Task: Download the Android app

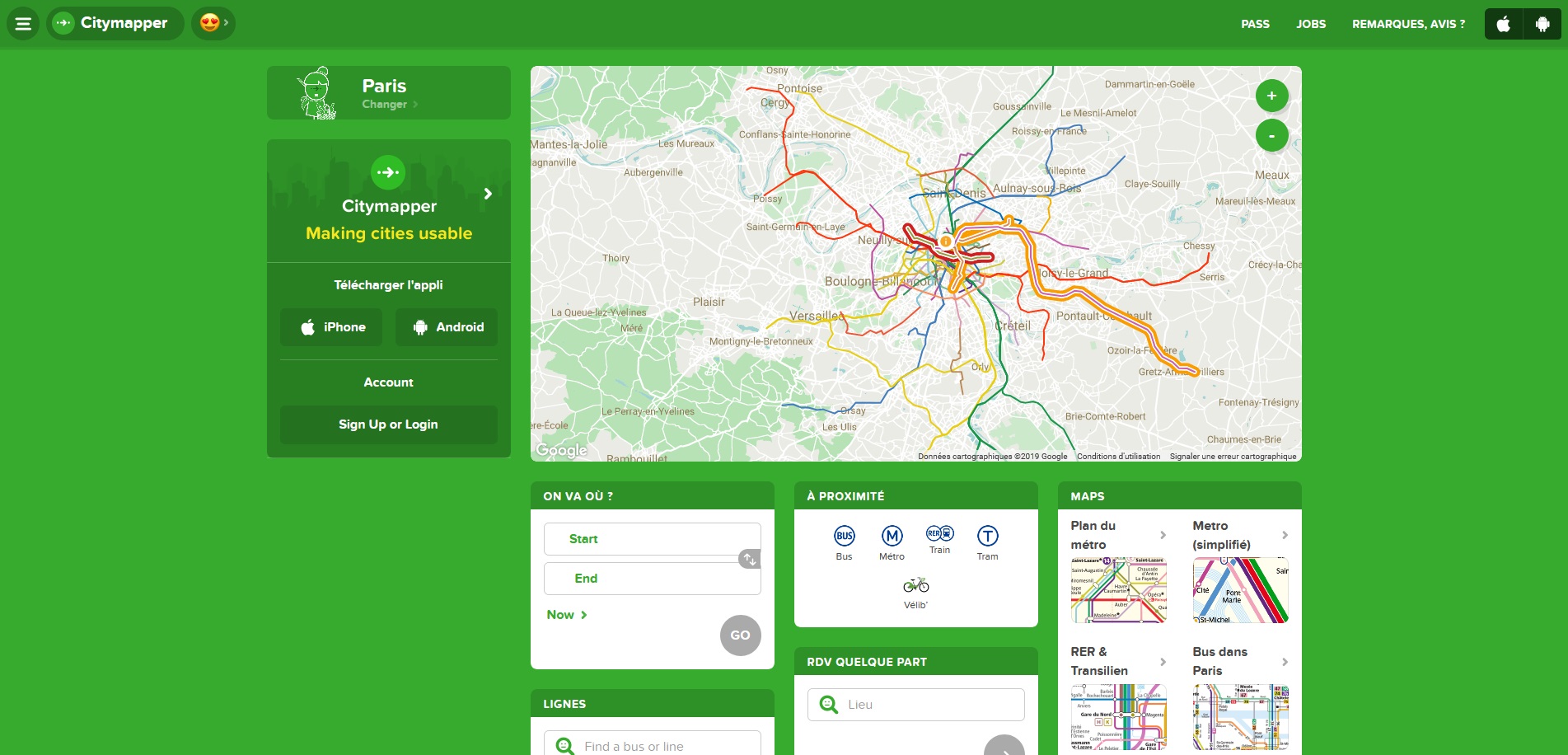Action: [447, 327]
